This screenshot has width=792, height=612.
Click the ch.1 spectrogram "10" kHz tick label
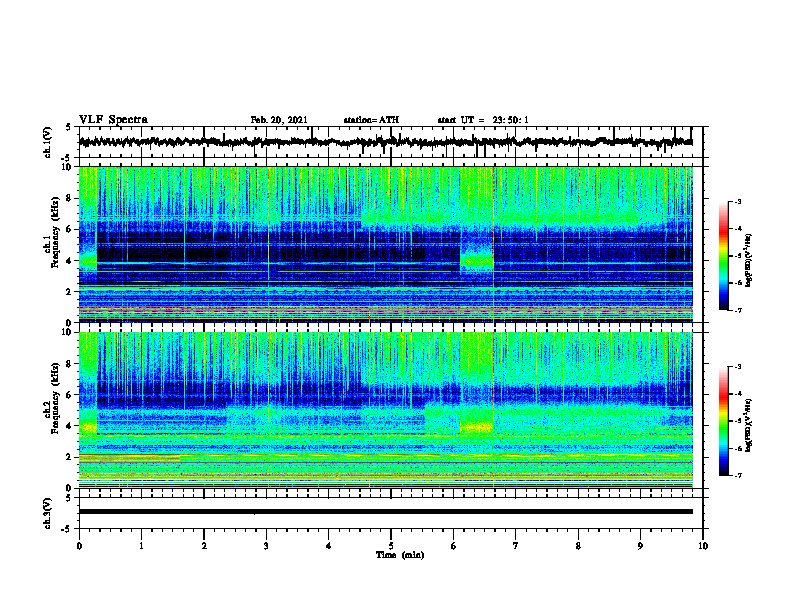[x=69, y=167]
